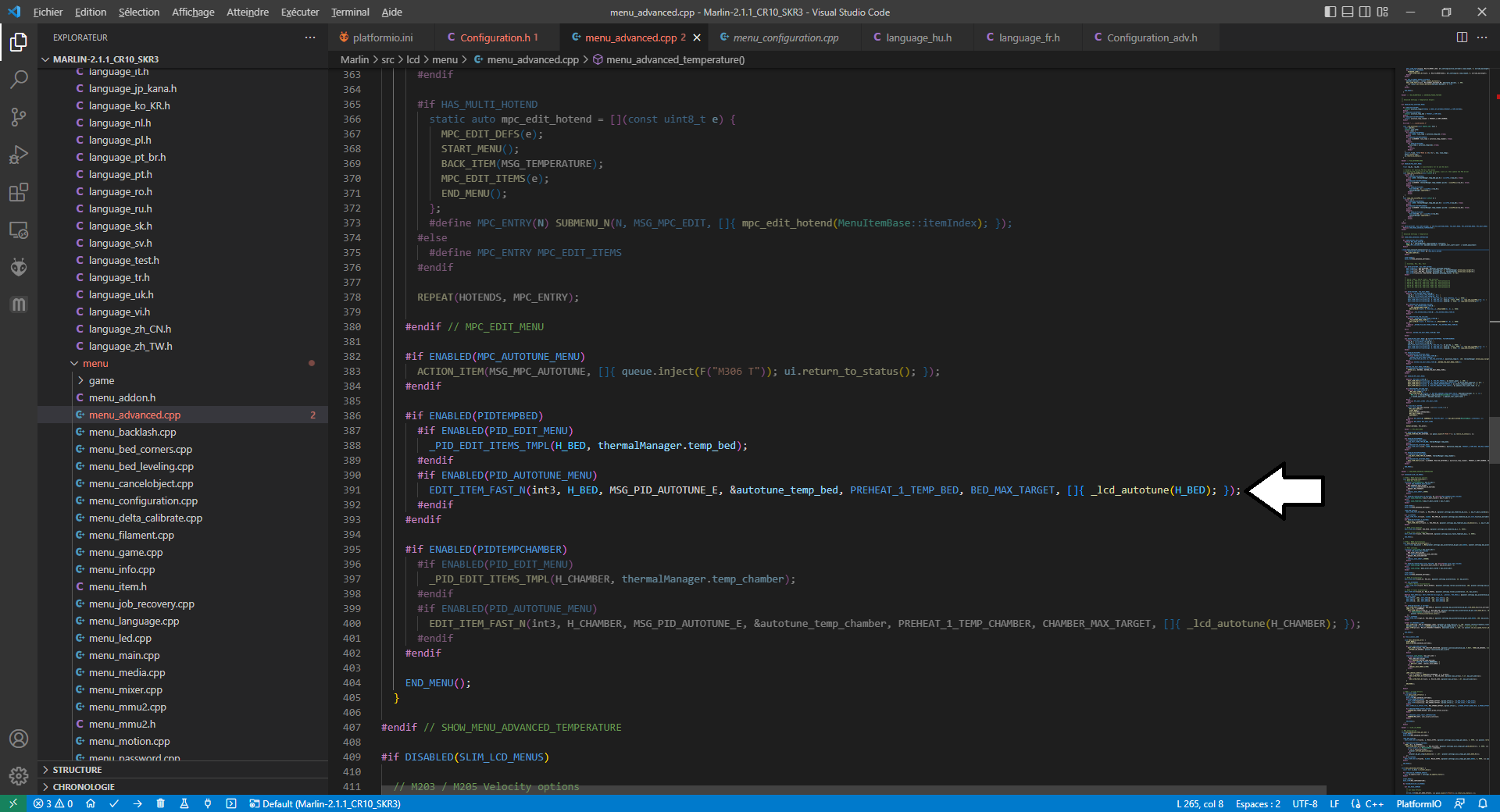Close the menu_advanced.cpp tab

pyautogui.click(x=697, y=37)
